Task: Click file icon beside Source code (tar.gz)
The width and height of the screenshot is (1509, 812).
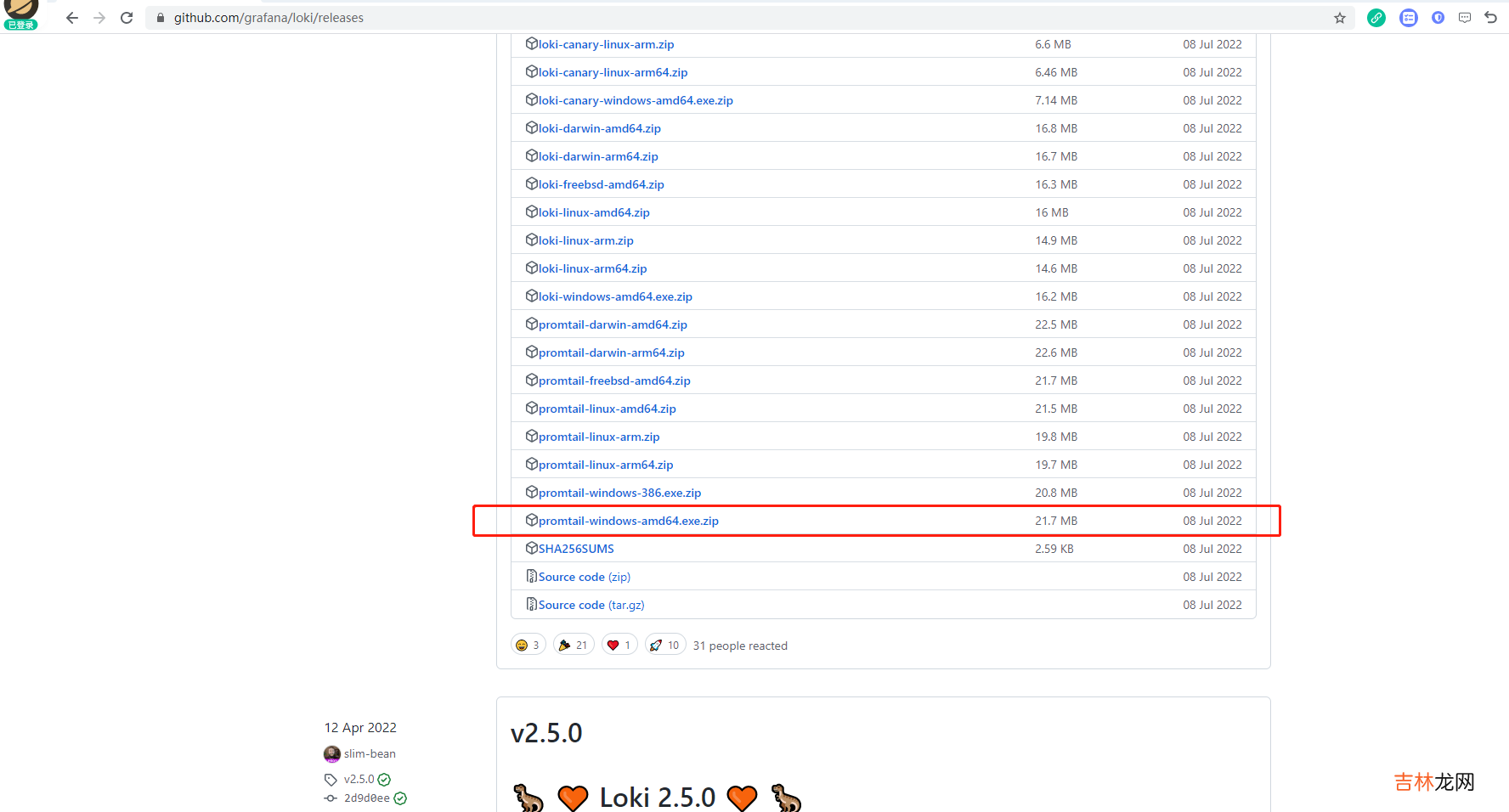Action: pyautogui.click(x=532, y=604)
